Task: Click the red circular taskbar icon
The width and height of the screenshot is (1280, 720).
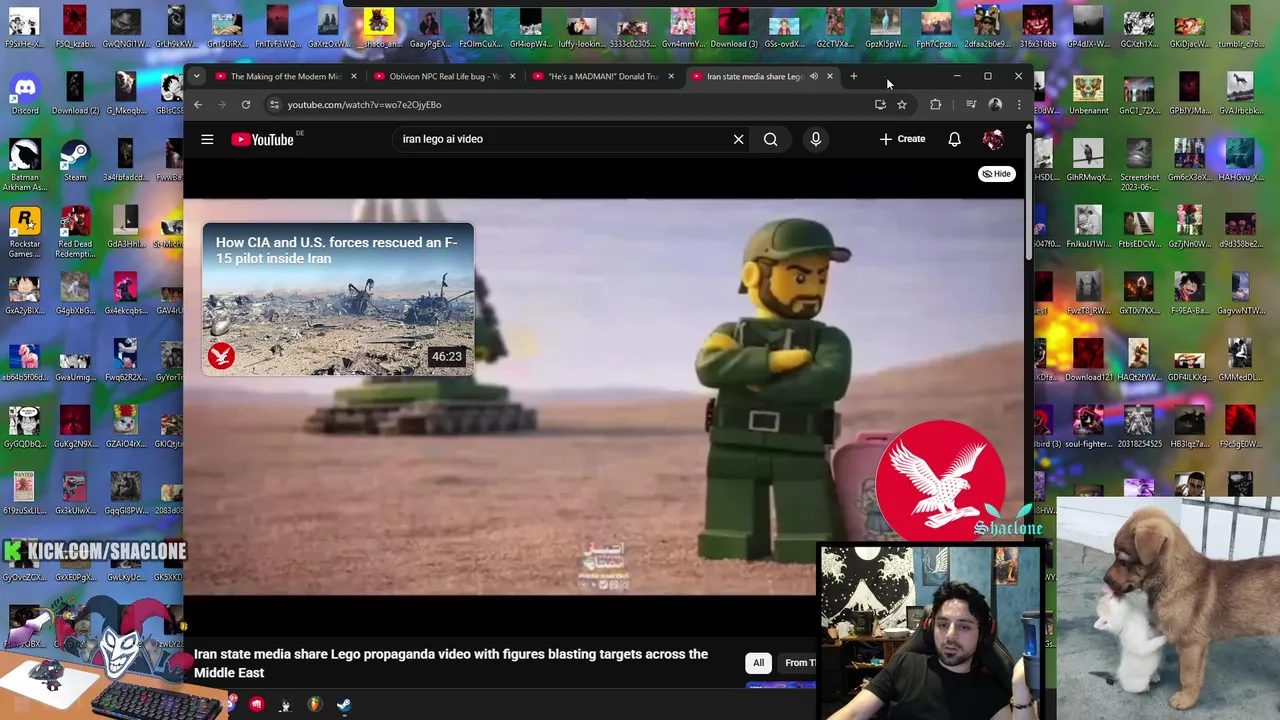Action: pos(256,705)
